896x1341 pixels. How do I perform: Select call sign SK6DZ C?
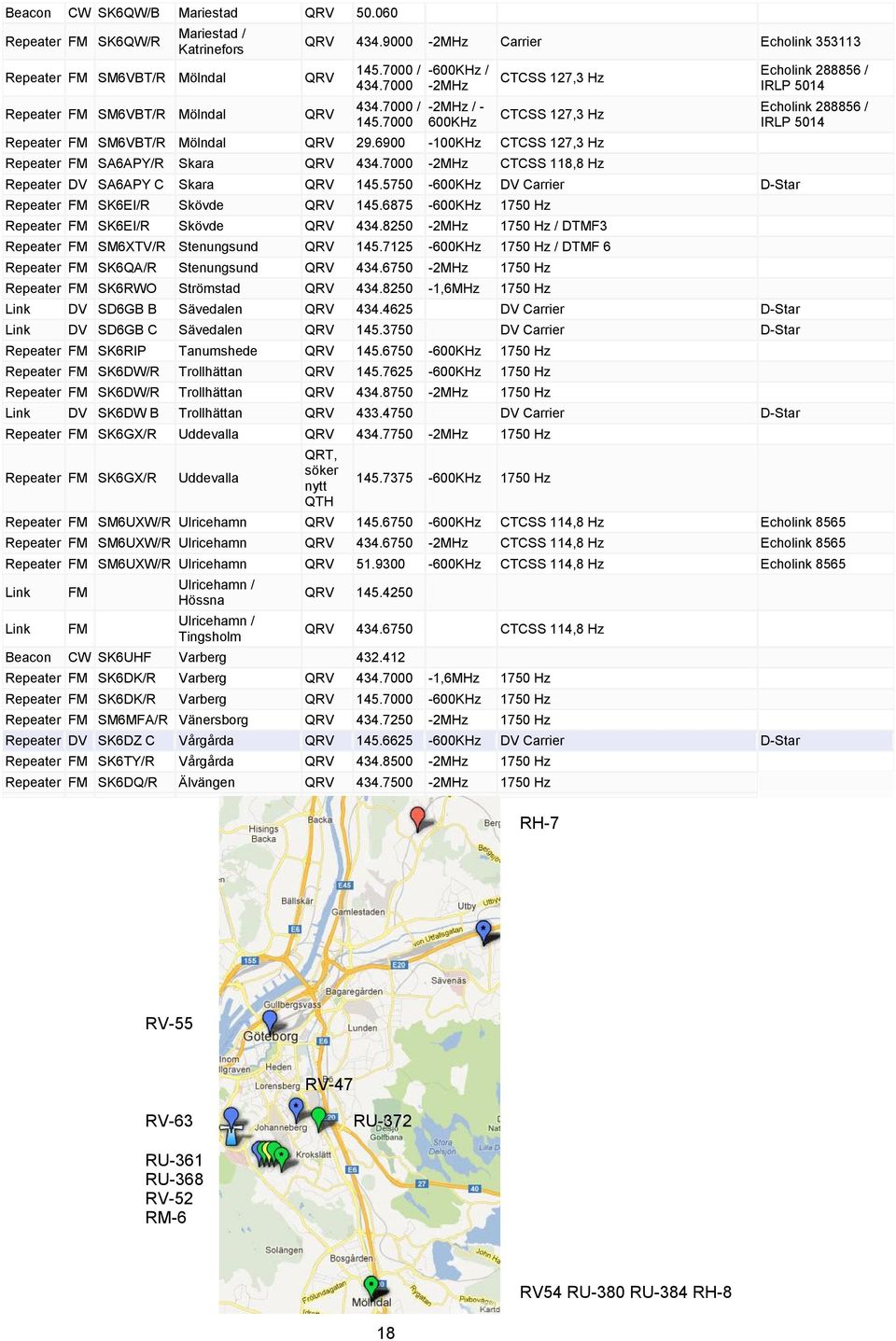126,741
